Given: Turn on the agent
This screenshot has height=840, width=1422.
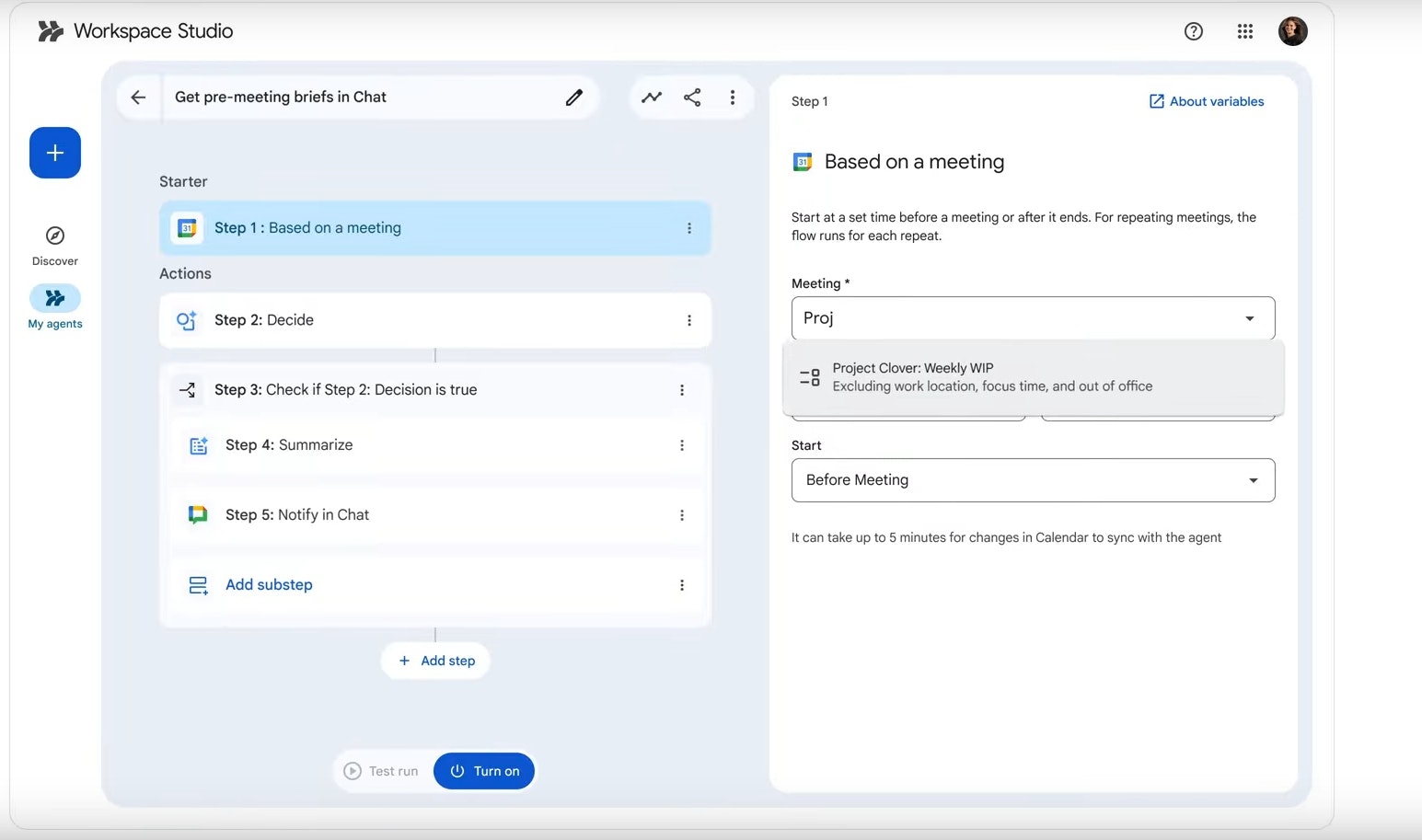Looking at the screenshot, I should [484, 771].
